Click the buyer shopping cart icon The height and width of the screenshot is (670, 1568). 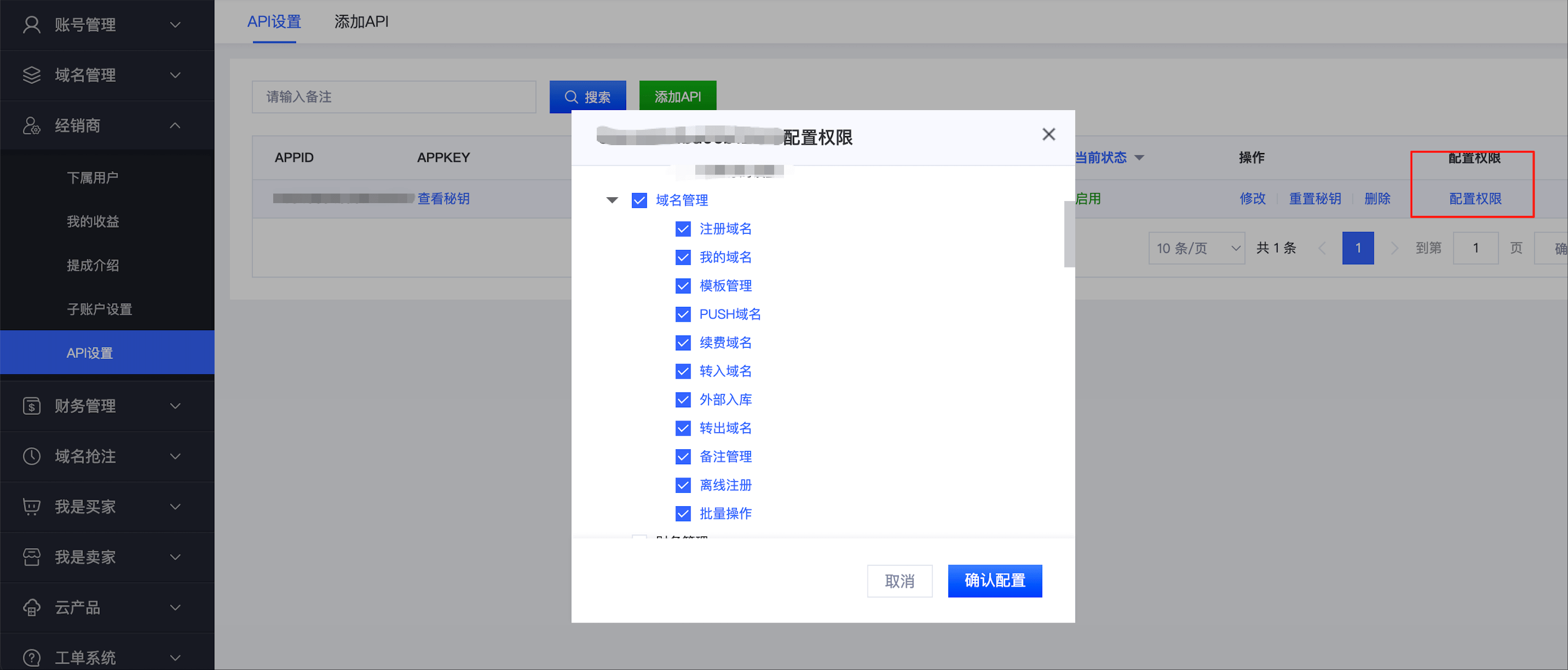[x=32, y=507]
